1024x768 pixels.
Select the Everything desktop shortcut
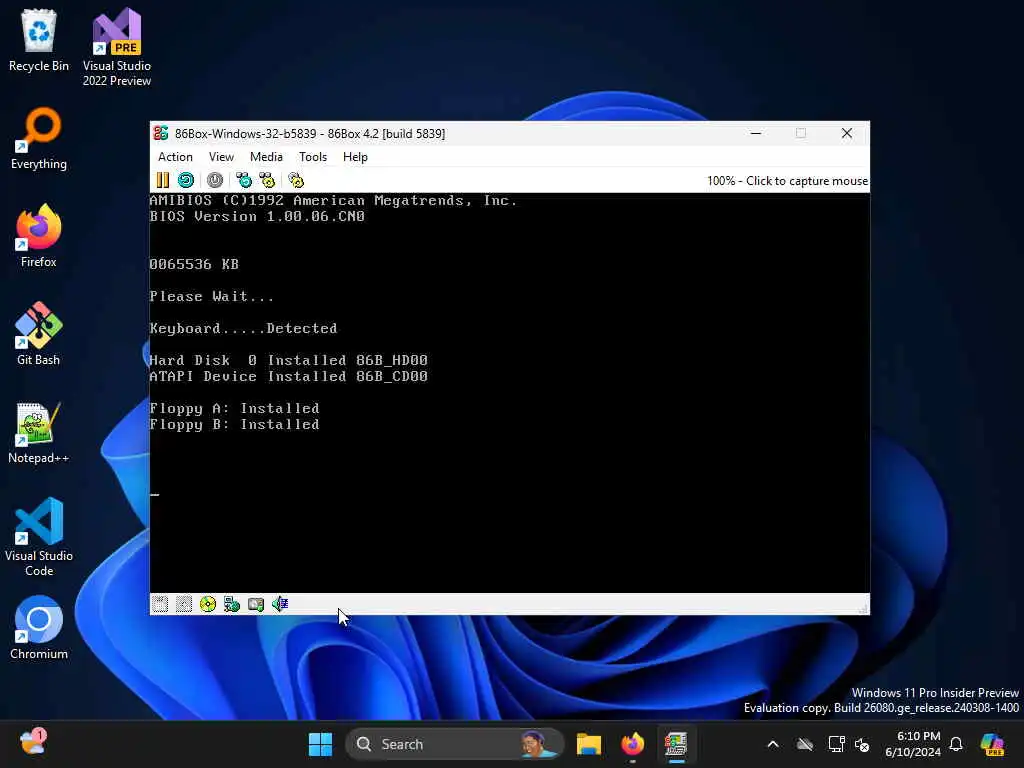[x=39, y=138]
